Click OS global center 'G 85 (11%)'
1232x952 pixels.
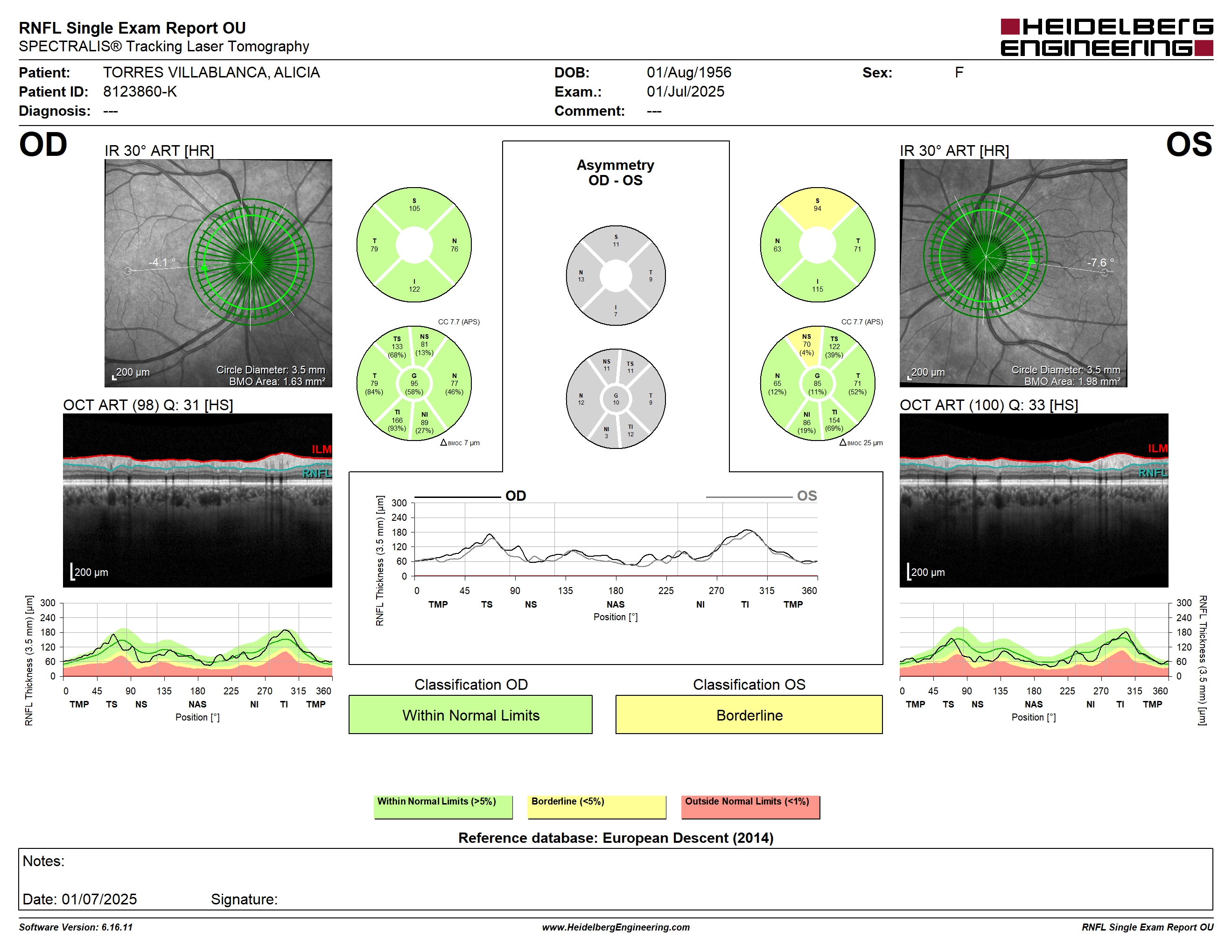[818, 384]
